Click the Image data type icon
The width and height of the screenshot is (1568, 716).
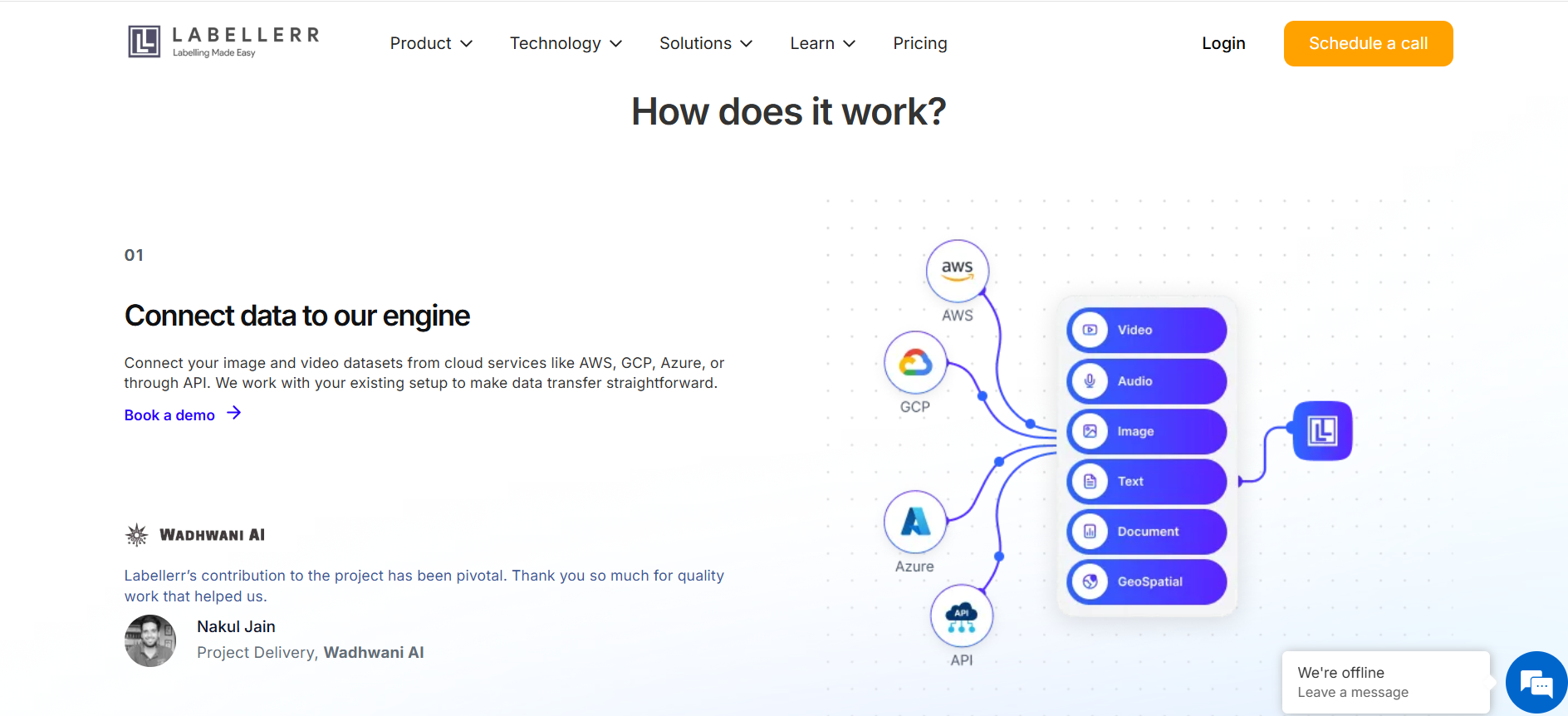pos(1090,431)
